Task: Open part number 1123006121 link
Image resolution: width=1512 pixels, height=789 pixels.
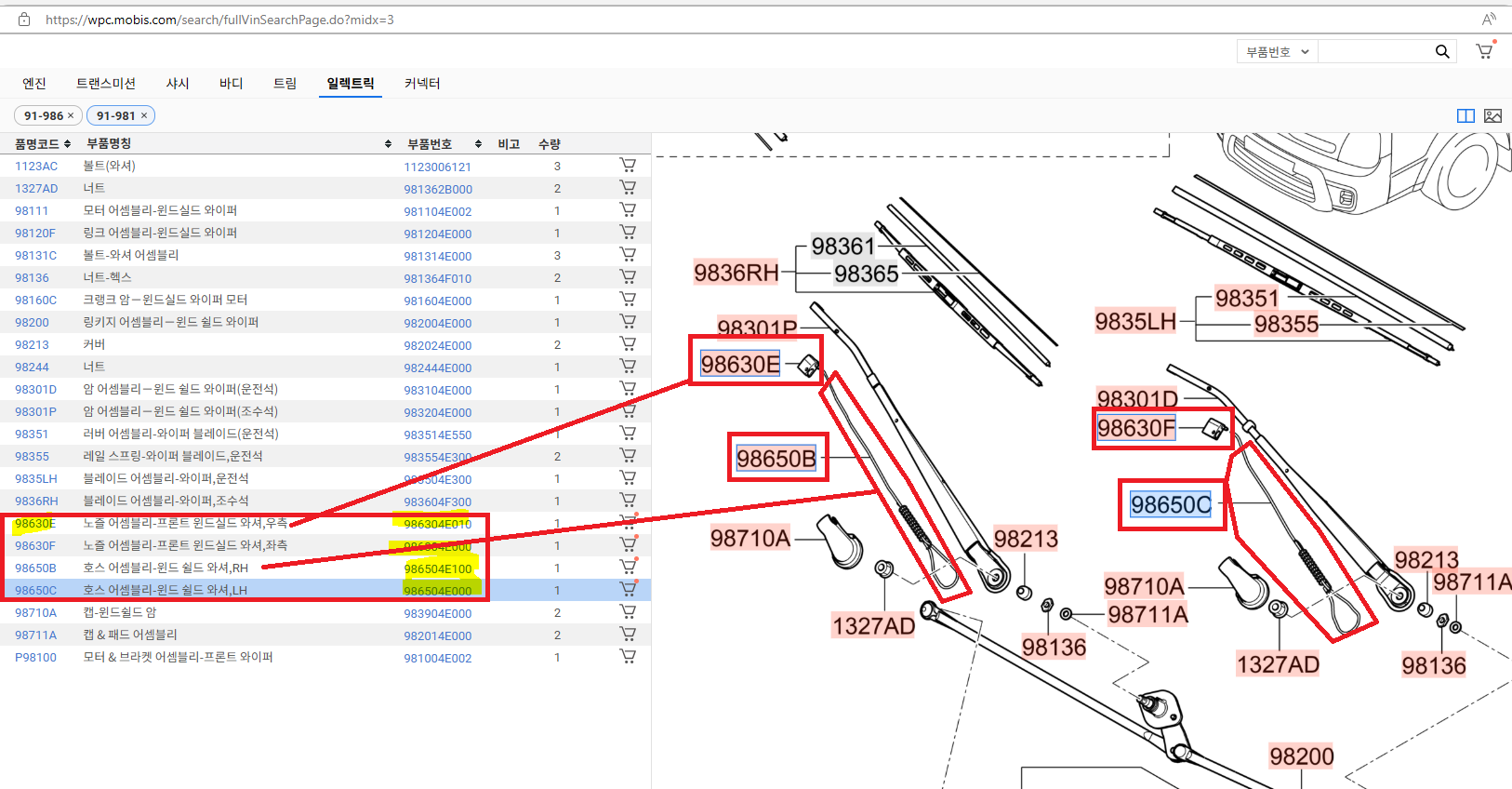Action: (x=438, y=167)
